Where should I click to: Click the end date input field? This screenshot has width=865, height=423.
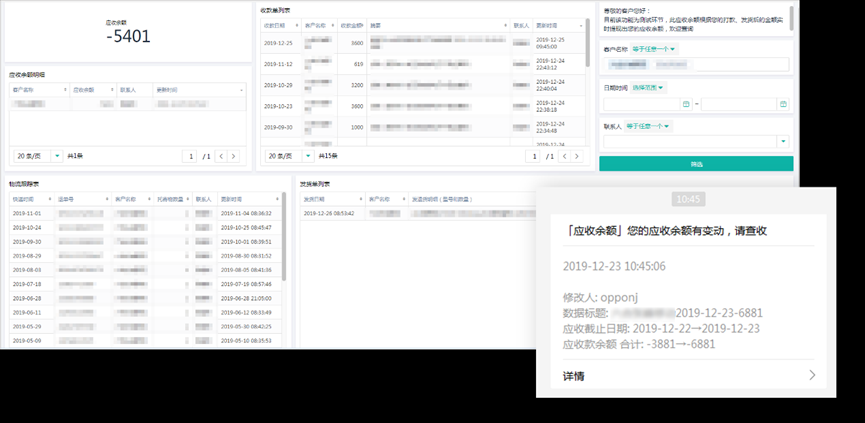(739, 104)
